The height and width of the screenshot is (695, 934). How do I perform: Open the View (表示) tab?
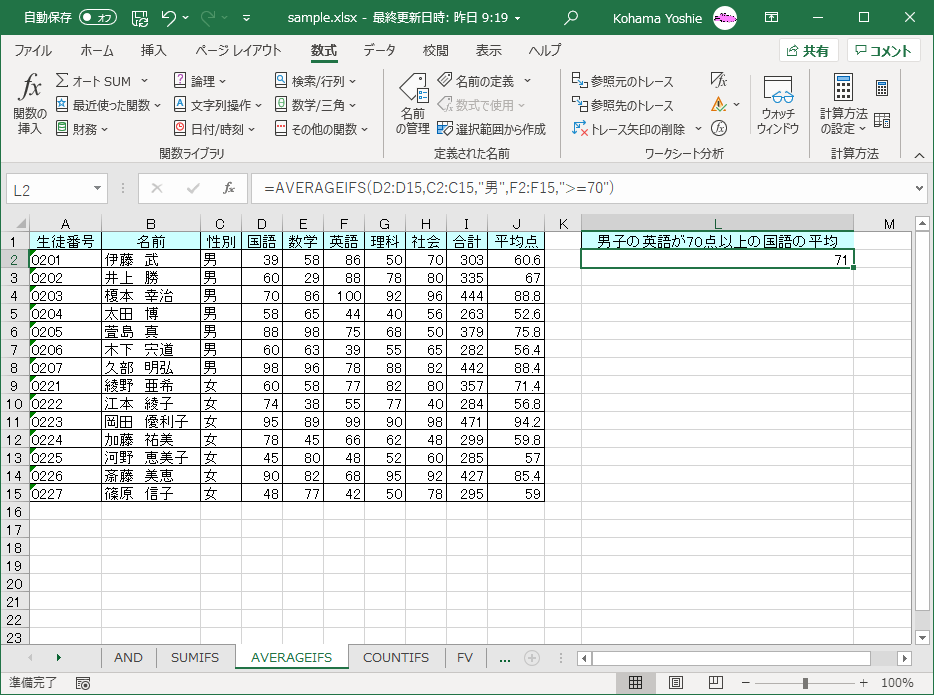[x=488, y=51]
